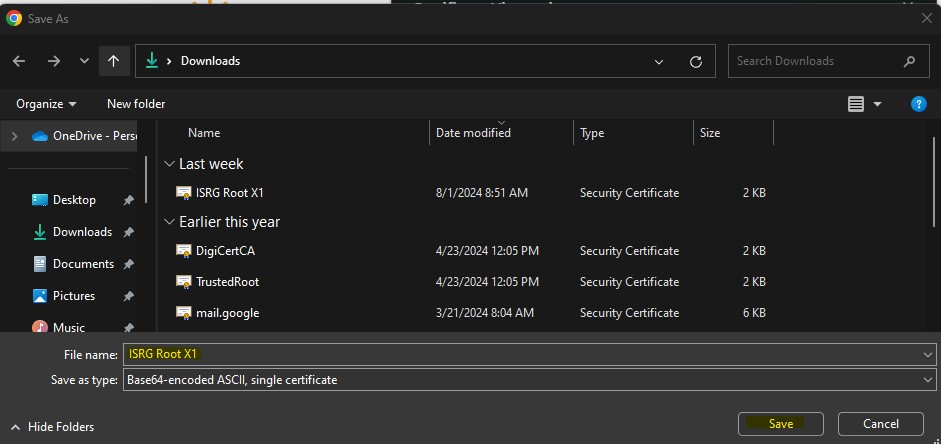Click the Music icon in sidebar
Screen dimensions: 941x444
click(40, 327)
